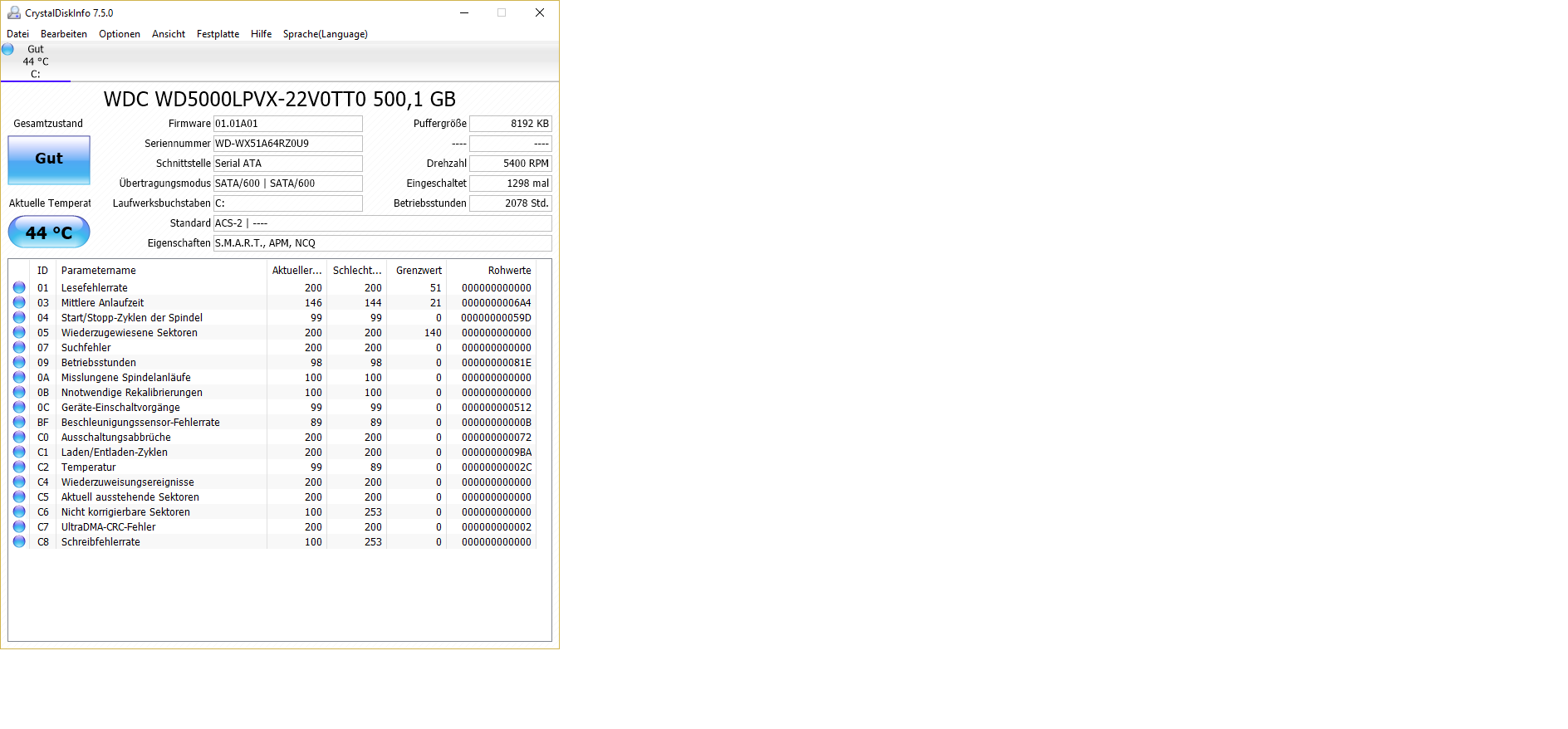Click the Firmware field 01.01A01

288,124
